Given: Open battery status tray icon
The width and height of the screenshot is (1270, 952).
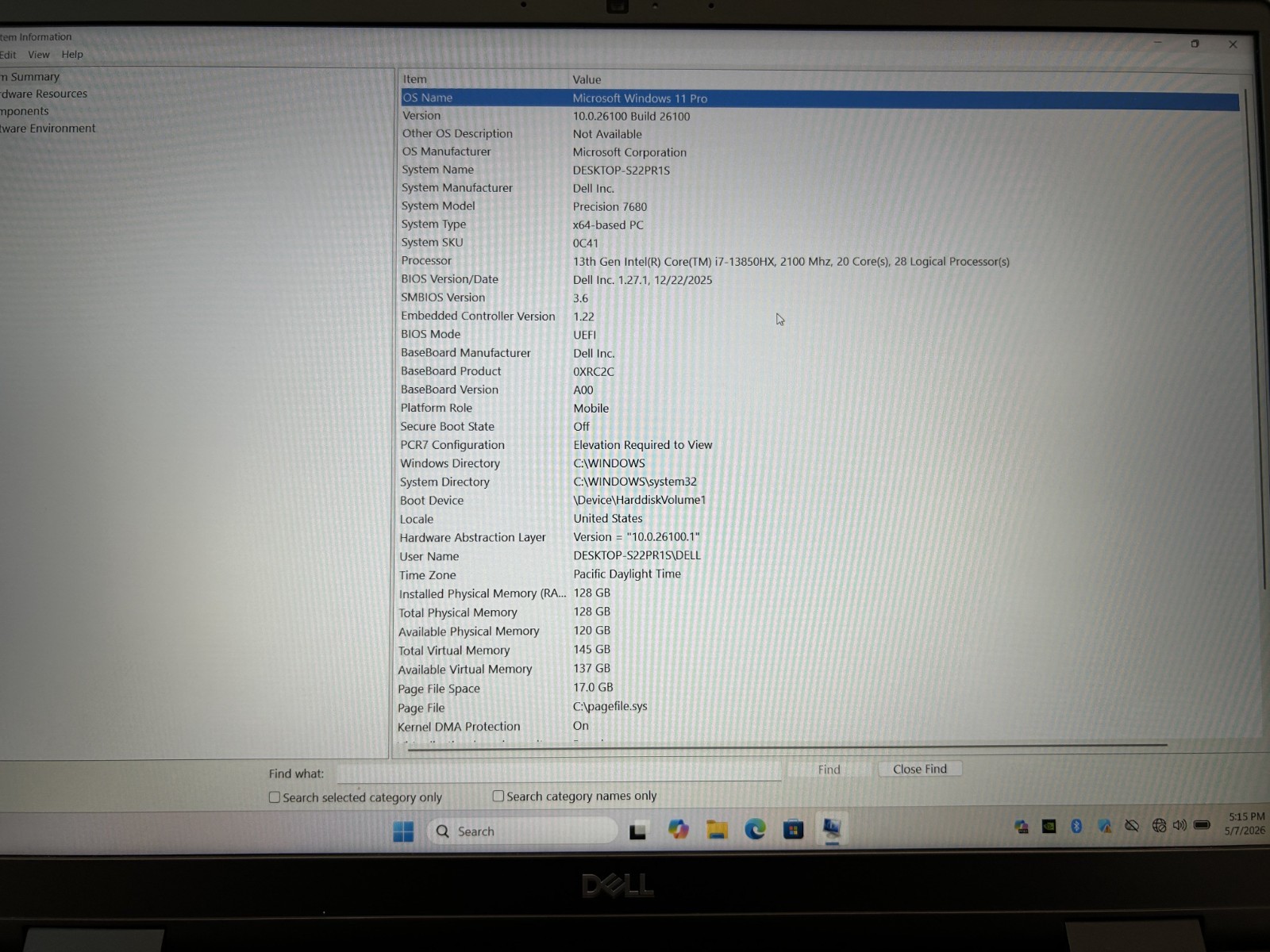Looking at the screenshot, I should (1202, 825).
